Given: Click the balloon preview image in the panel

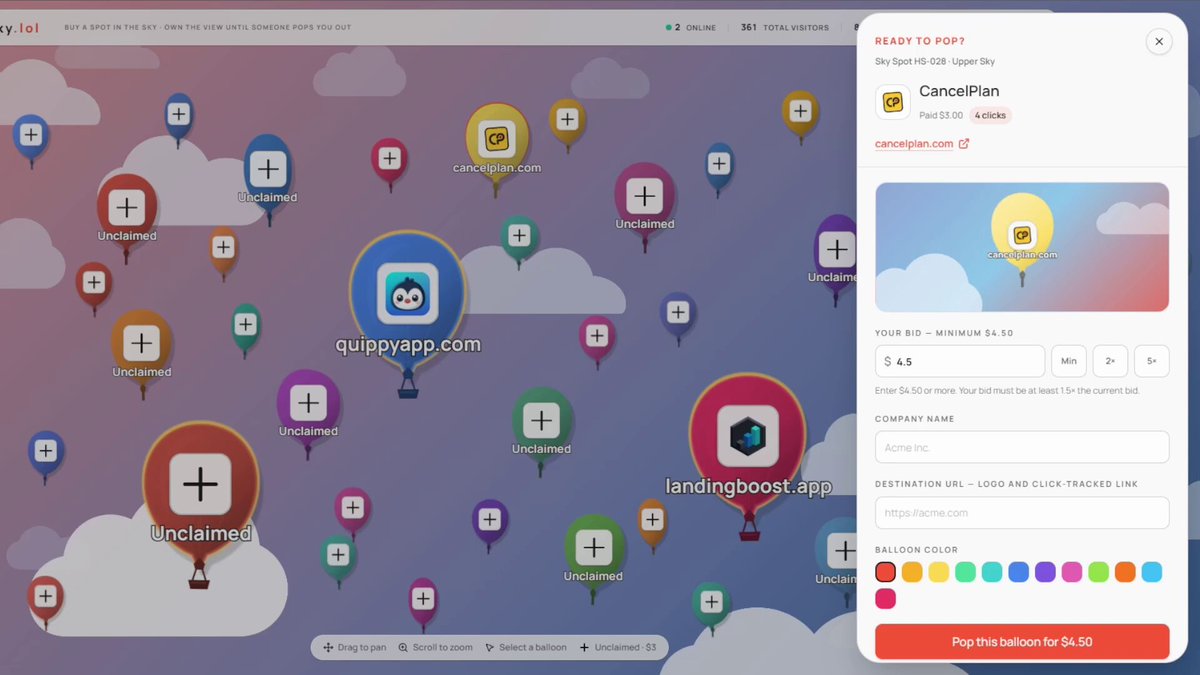Looking at the screenshot, I should click(x=1022, y=247).
